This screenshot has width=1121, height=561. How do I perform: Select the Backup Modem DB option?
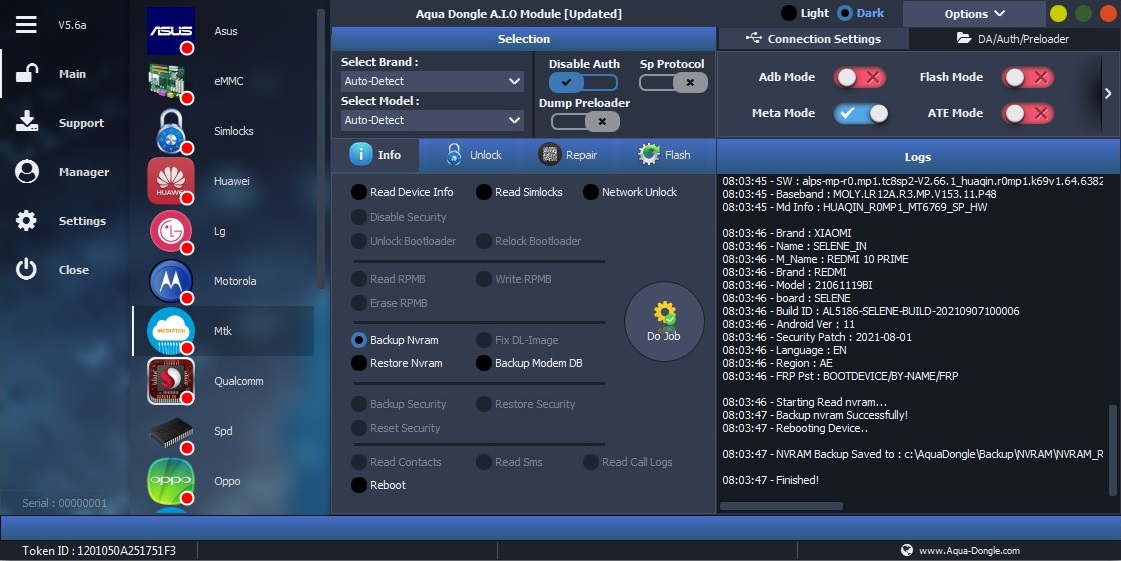coord(530,363)
